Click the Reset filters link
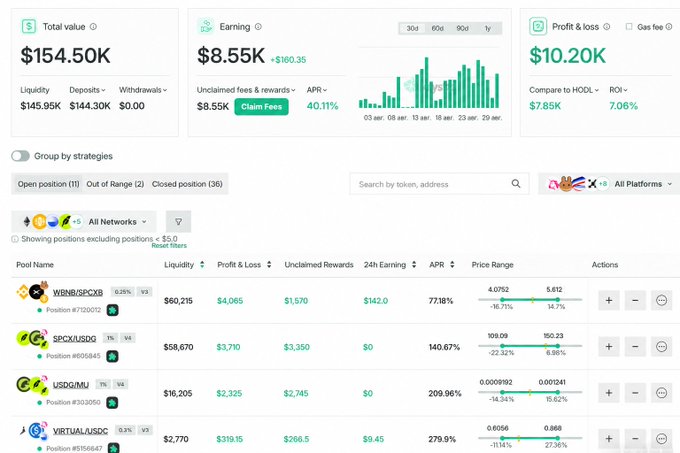The height and width of the screenshot is (453, 680). 169,245
